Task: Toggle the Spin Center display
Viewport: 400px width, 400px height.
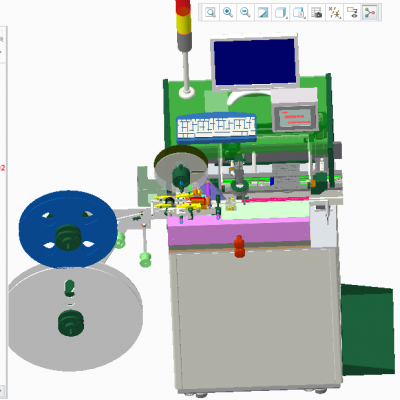Action: click(369, 13)
